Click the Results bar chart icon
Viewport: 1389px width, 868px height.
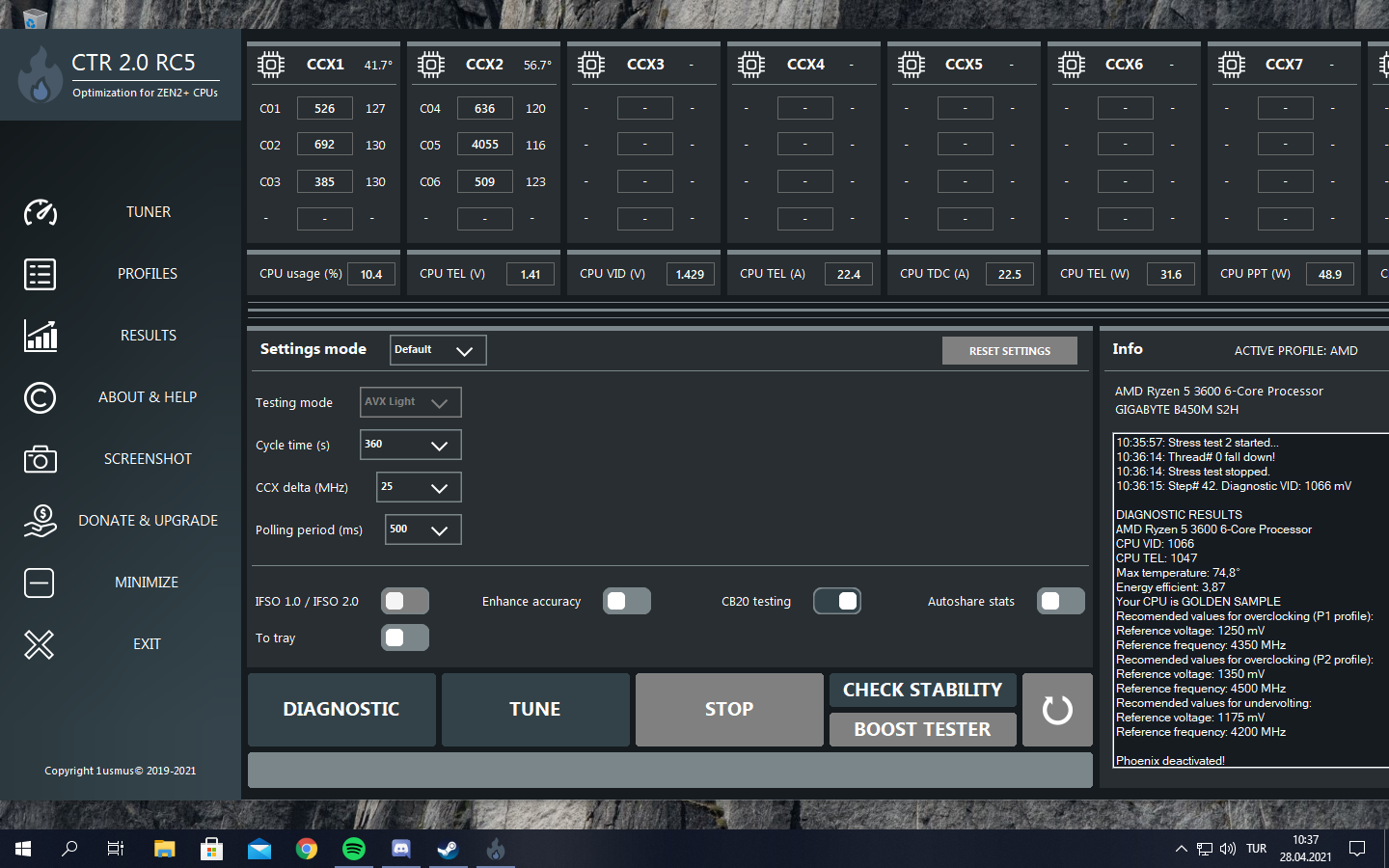[41, 336]
